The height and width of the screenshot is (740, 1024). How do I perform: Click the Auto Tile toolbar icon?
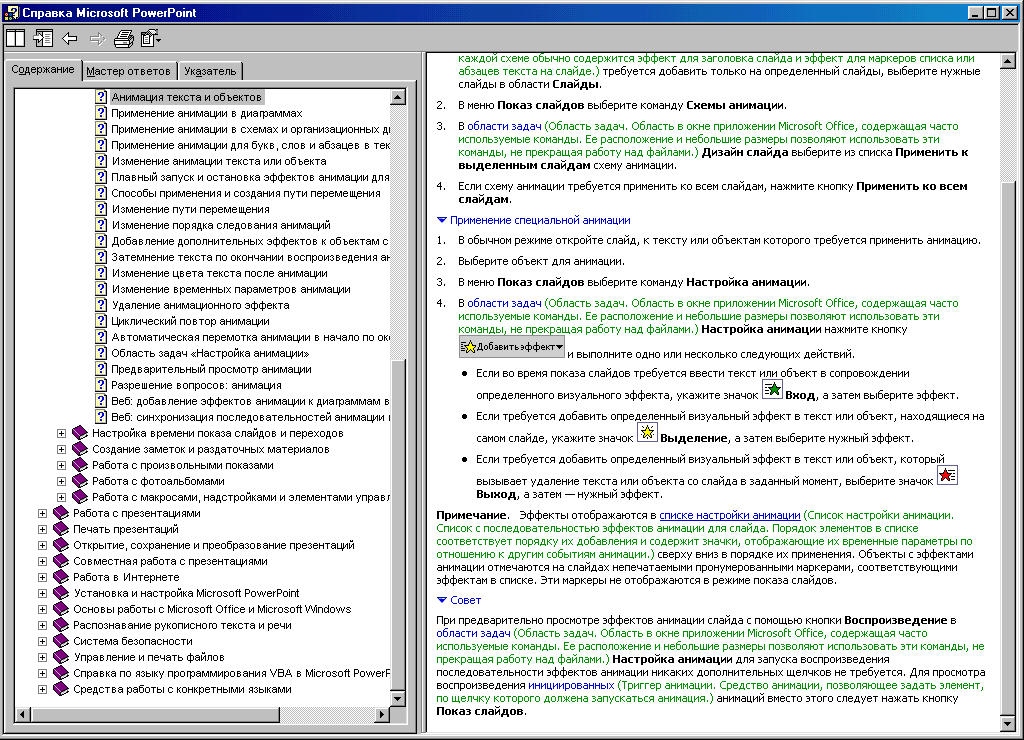click(x=15, y=39)
